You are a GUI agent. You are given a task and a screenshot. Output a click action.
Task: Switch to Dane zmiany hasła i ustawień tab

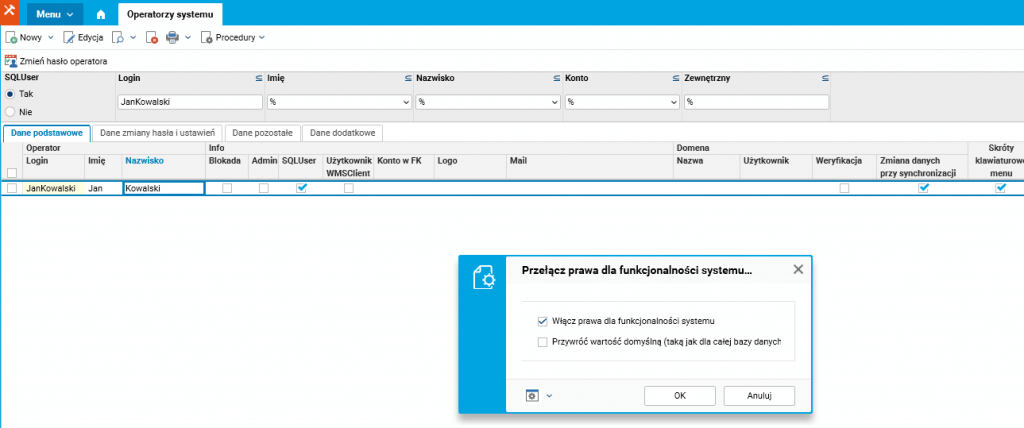click(157, 133)
